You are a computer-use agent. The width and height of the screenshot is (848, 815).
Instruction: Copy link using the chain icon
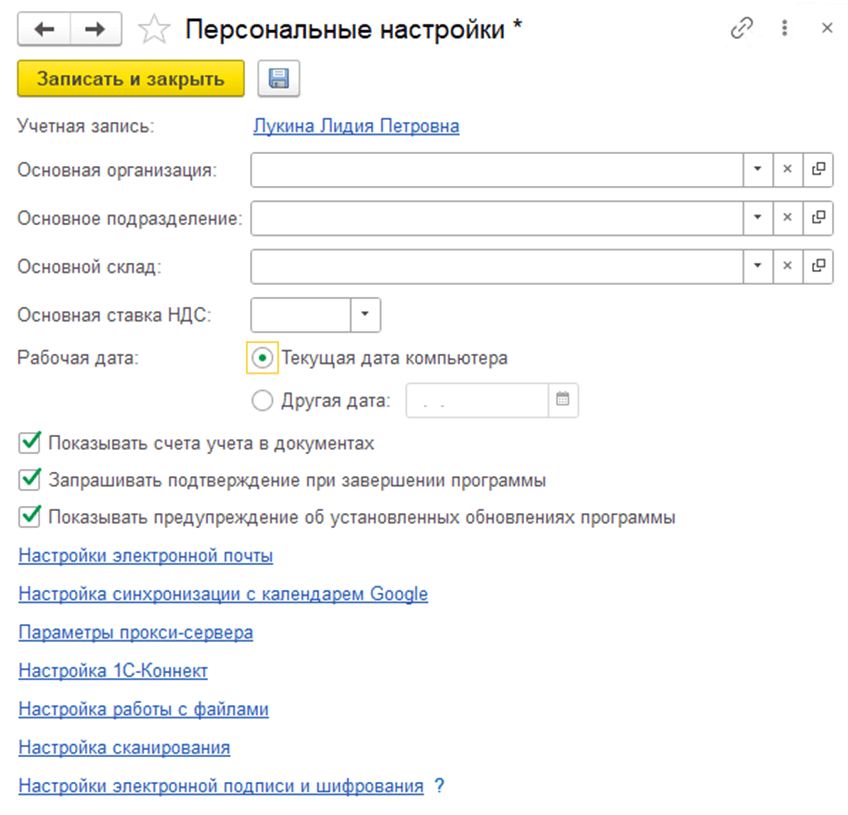click(x=741, y=29)
